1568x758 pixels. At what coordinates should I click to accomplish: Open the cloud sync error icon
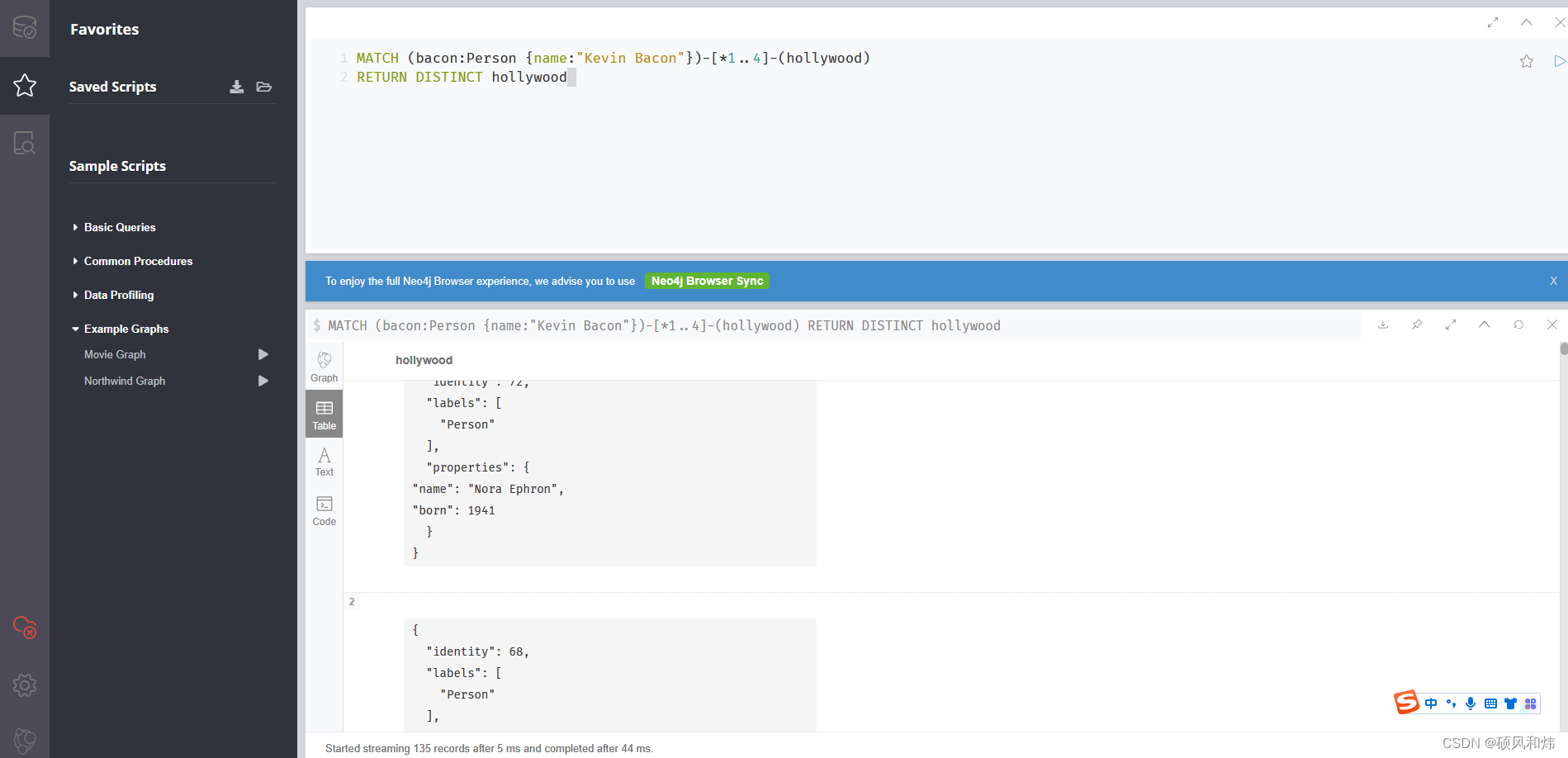(25, 627)
